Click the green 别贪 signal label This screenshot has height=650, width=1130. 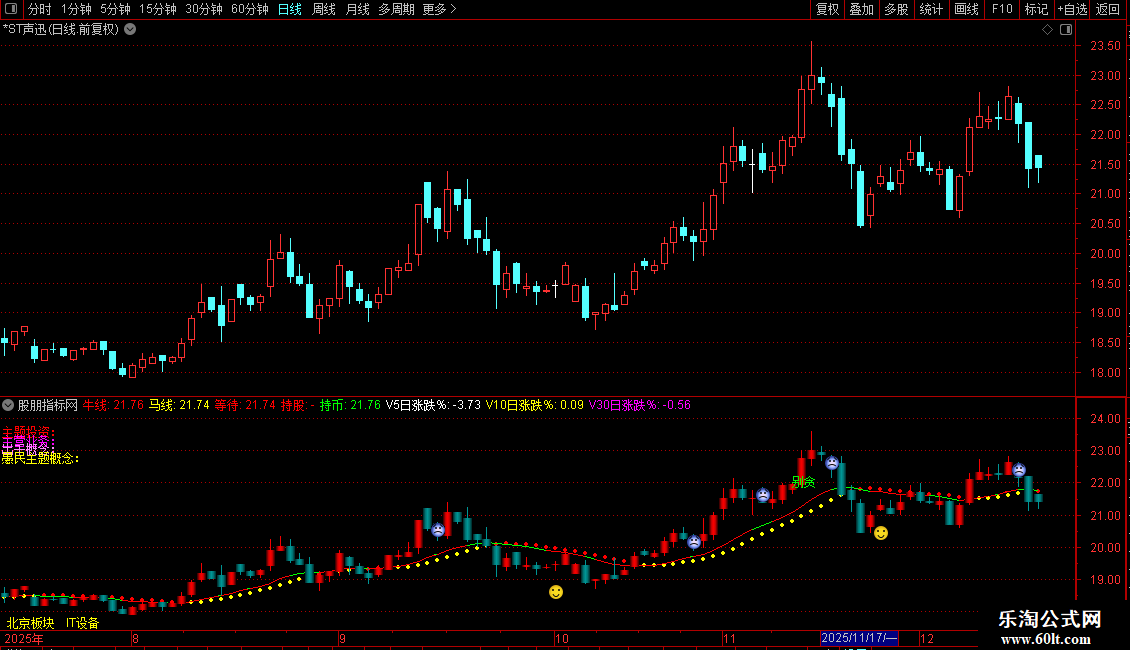pos(804,481)
